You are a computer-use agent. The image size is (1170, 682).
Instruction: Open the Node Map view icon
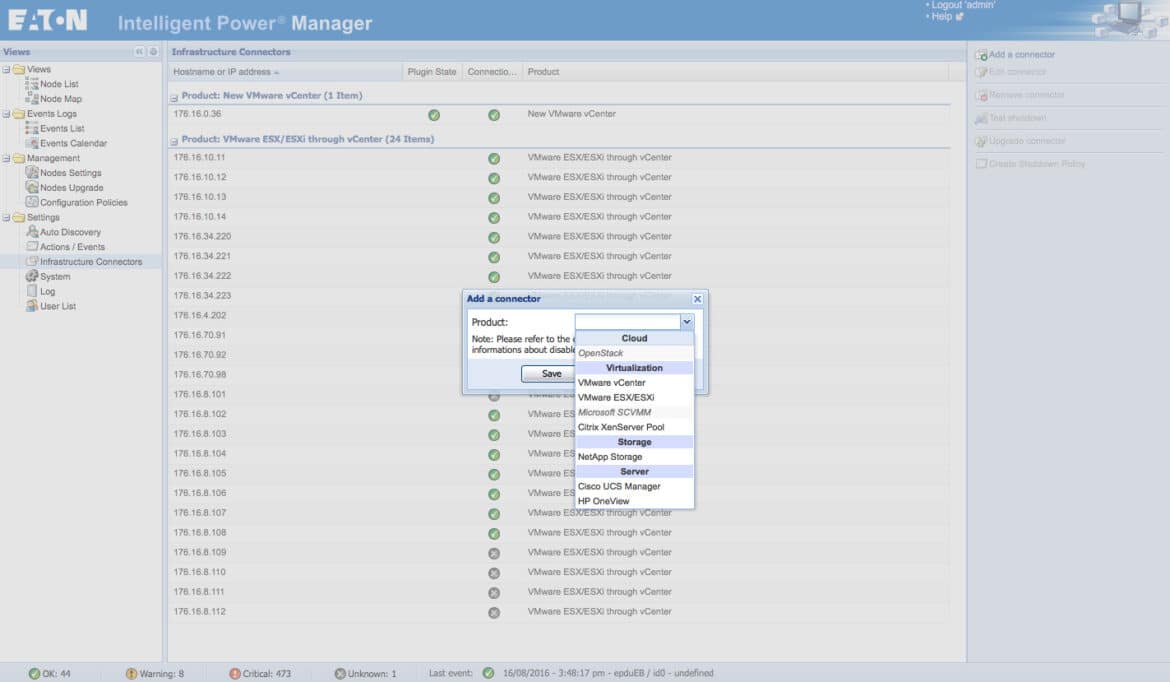31,98
